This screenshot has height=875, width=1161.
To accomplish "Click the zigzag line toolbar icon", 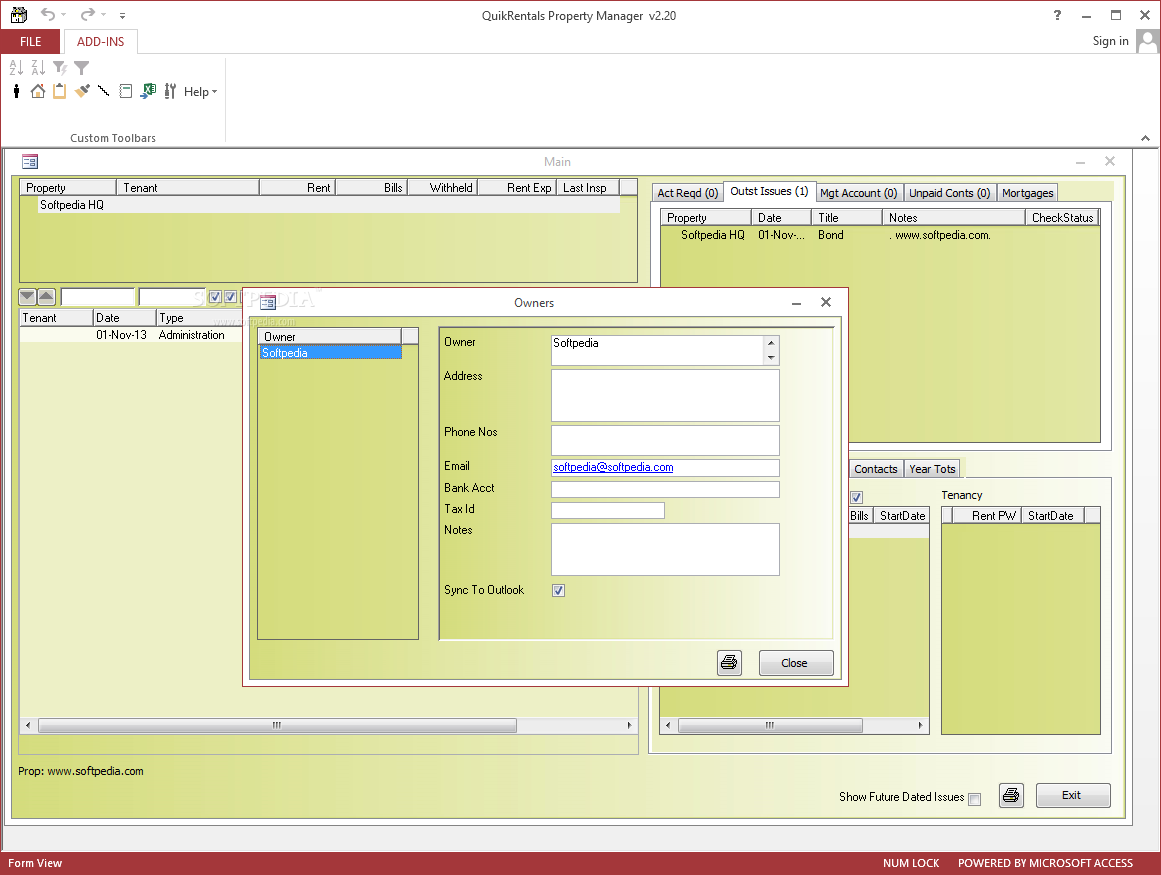I will [104, 91].
